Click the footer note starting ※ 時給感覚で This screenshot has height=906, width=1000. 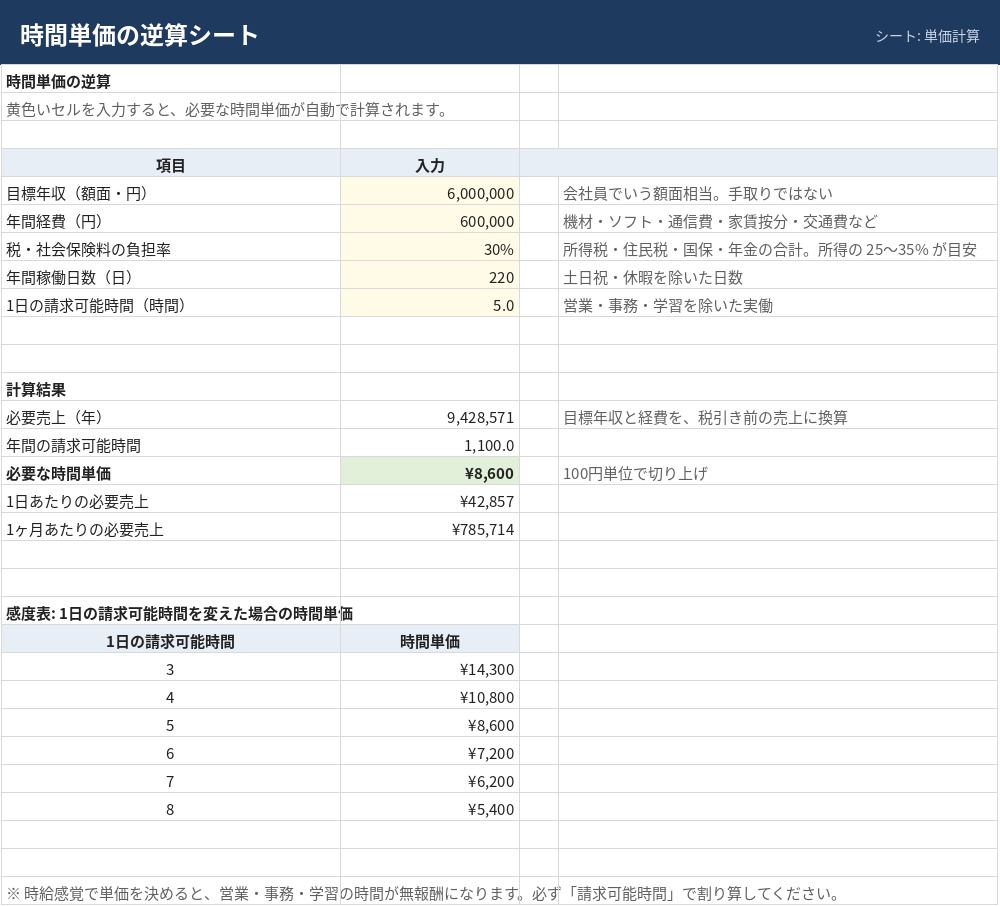pos(422,893)
